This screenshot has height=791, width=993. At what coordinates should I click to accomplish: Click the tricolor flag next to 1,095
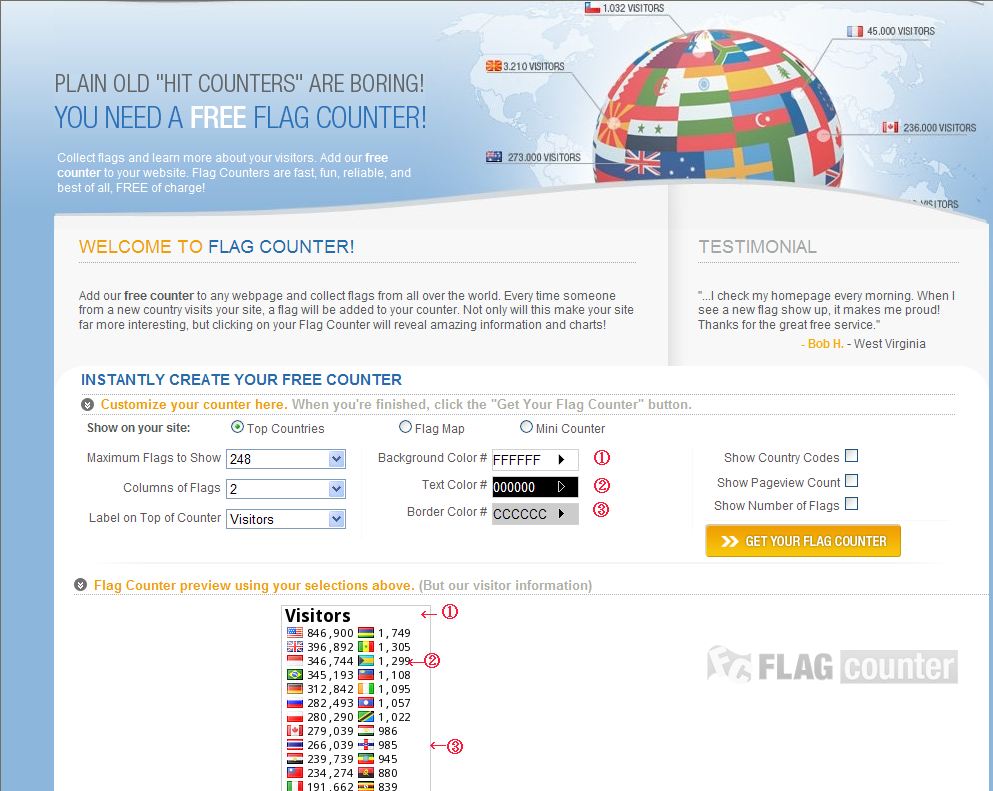[365, 688]
